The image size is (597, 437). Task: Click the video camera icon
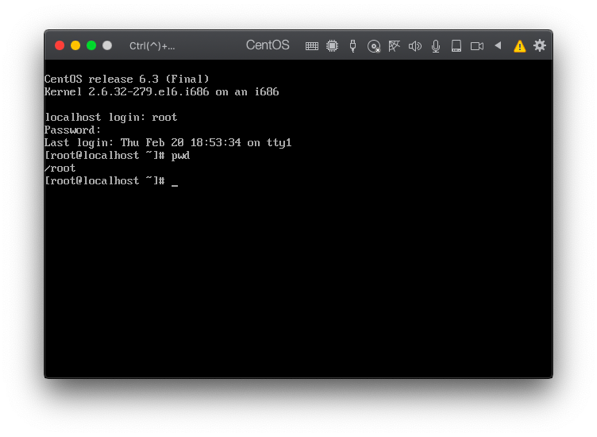click(x=477, y=46)
